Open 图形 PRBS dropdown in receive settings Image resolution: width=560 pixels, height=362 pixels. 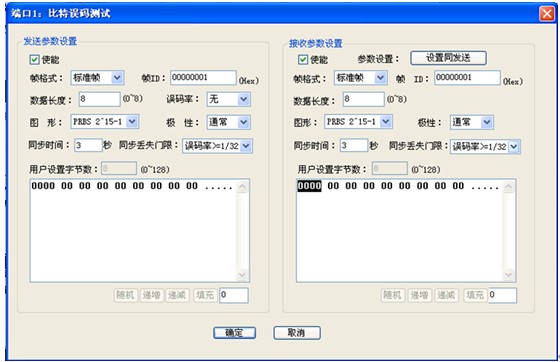click(358, 122)
